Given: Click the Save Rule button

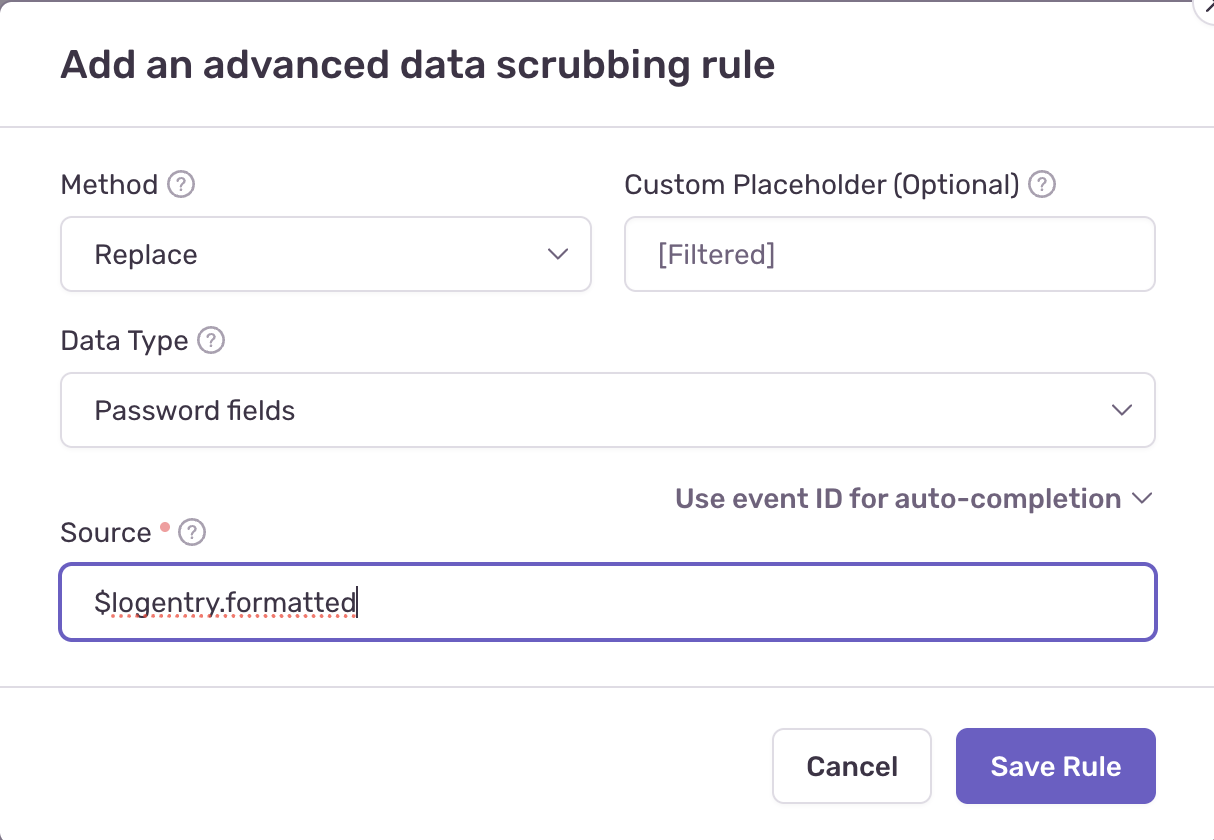Looking at the screenshot, I should click(1056, 766).
